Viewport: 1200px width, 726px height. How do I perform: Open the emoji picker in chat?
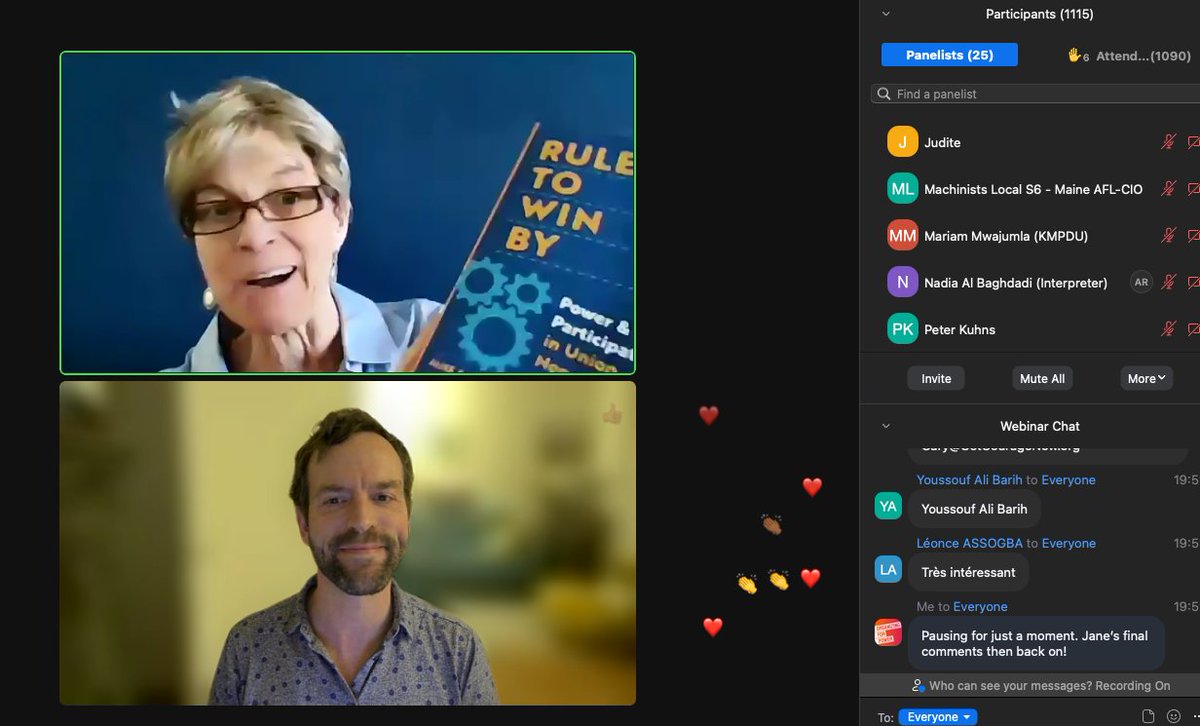click(x=1174, y=716)
